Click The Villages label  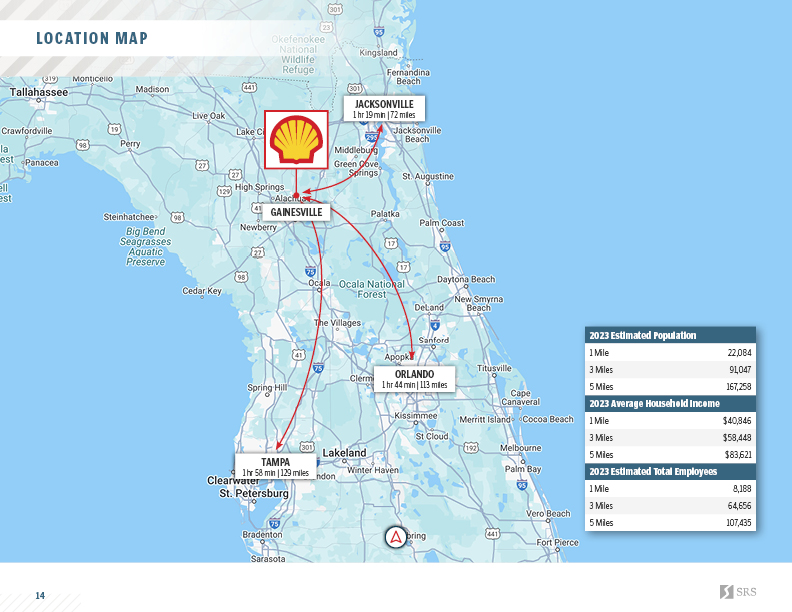337,323
